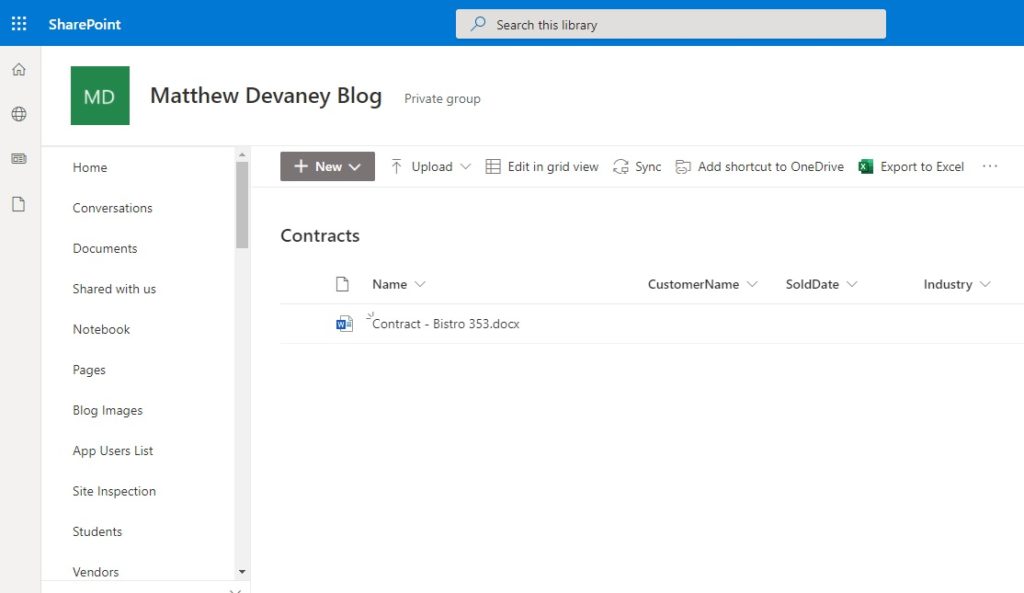Select the Sync icon on the toolbar
1024x593 pixels.
tap(620, 167)
